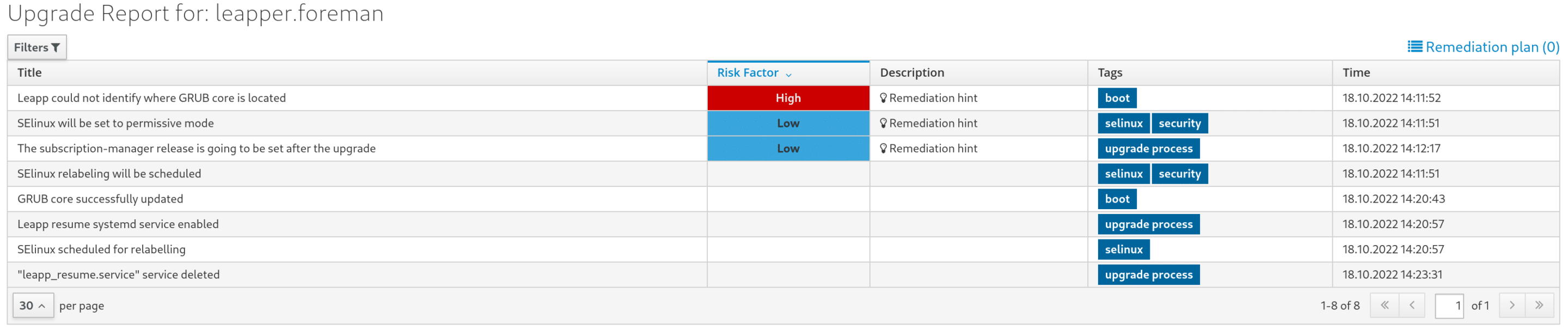Open the 30 per page dropdown
Screen dimensions: 1568x330
[x=33, y=305]
